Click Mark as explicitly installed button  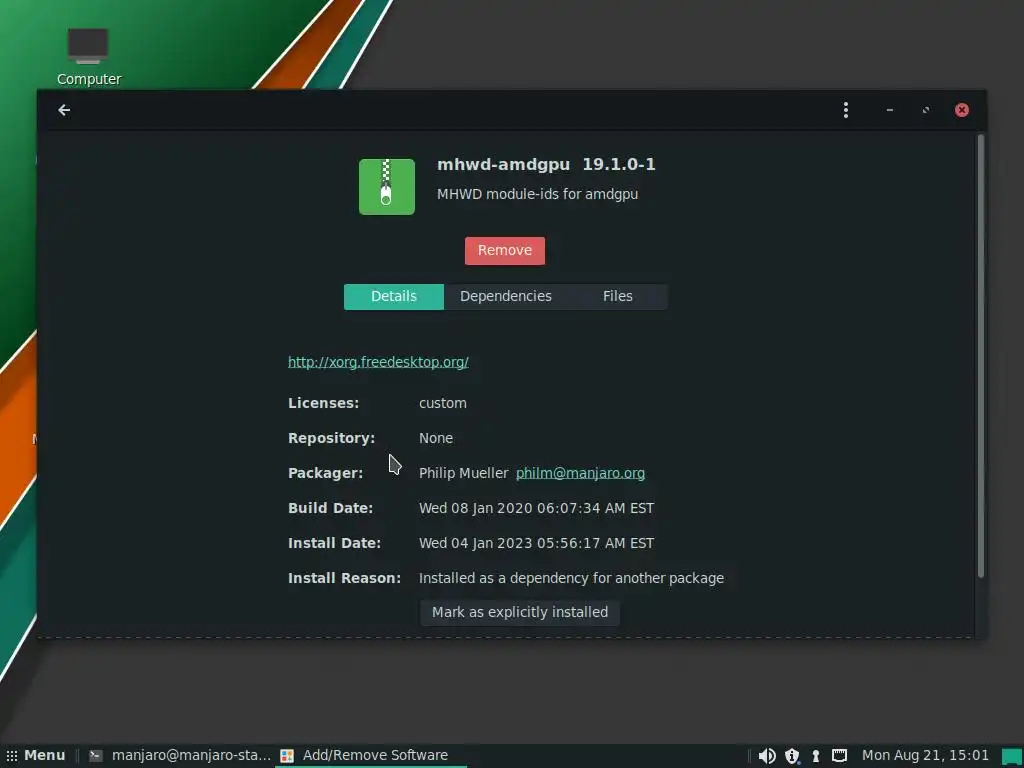520,613
